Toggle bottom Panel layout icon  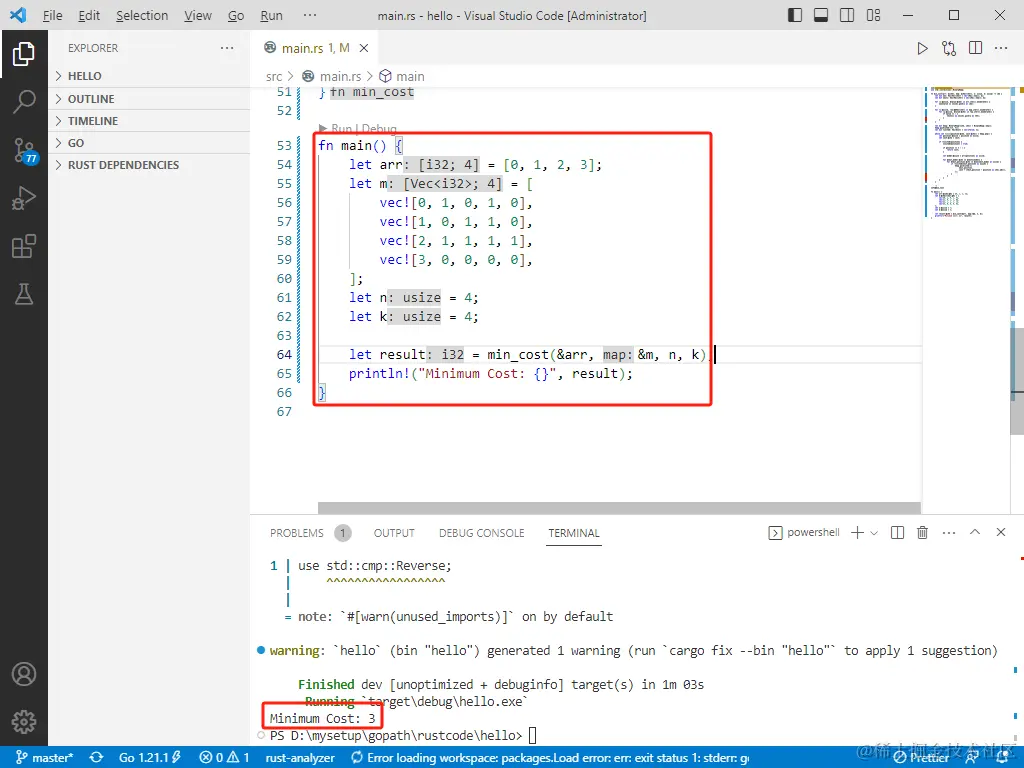point(821,15)
